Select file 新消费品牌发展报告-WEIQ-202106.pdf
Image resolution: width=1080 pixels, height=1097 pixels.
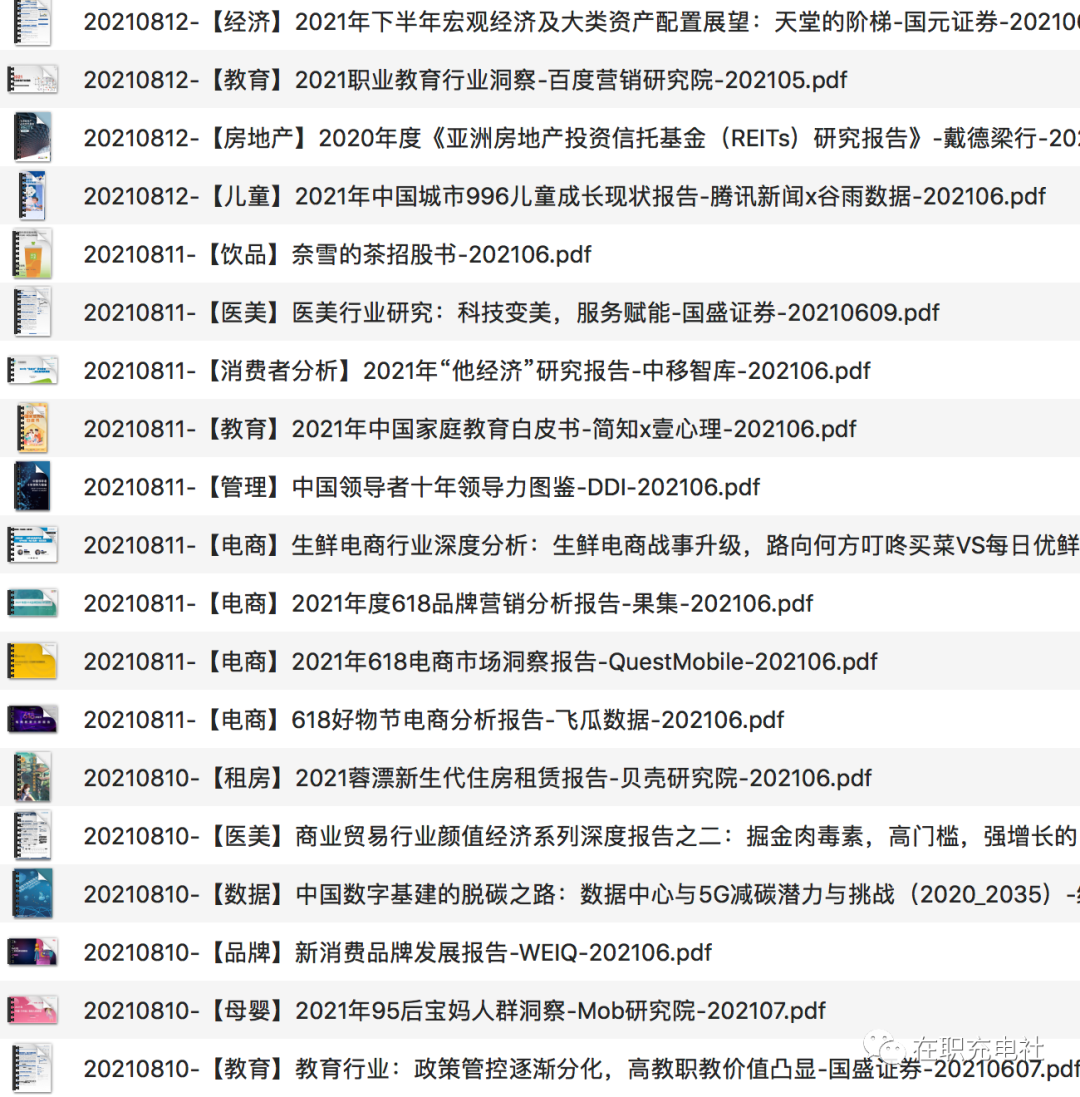397,952
